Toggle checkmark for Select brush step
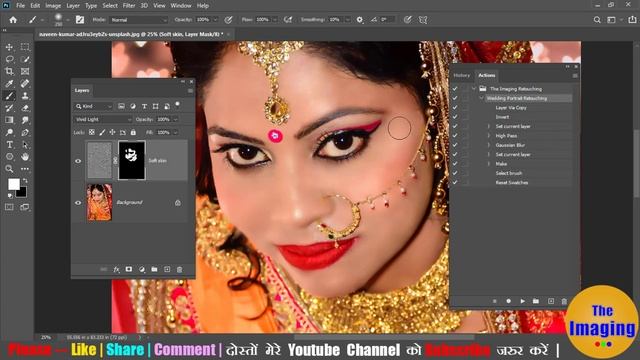640x360 pixels. point(455,173)
